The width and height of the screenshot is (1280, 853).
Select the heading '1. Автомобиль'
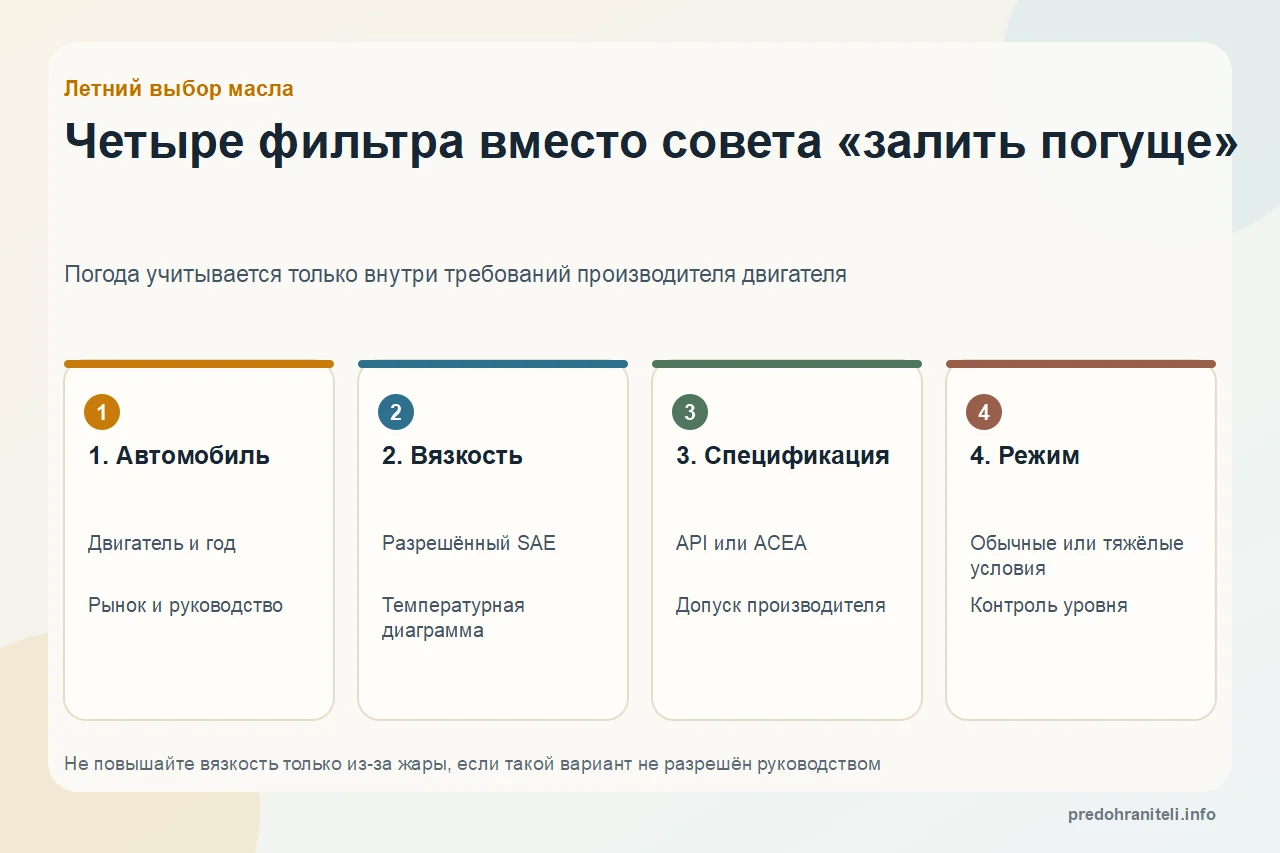click(179, 456)
